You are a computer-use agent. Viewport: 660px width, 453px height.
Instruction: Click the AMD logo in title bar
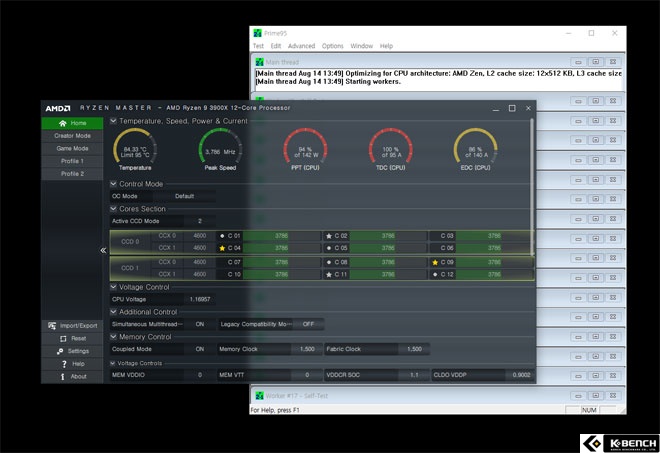click(58, 108)
